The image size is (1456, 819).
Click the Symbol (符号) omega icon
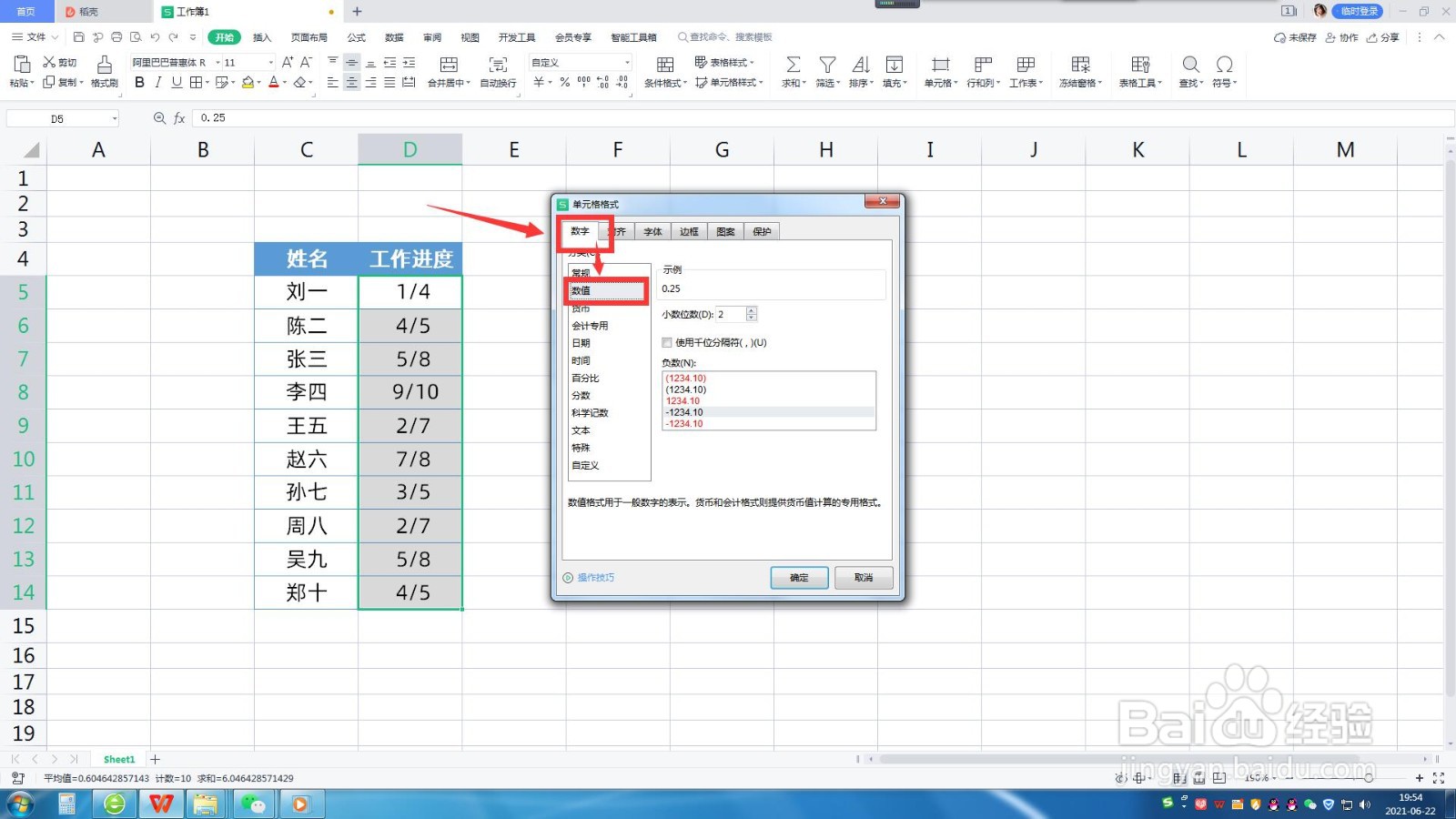click(1225, 65)
